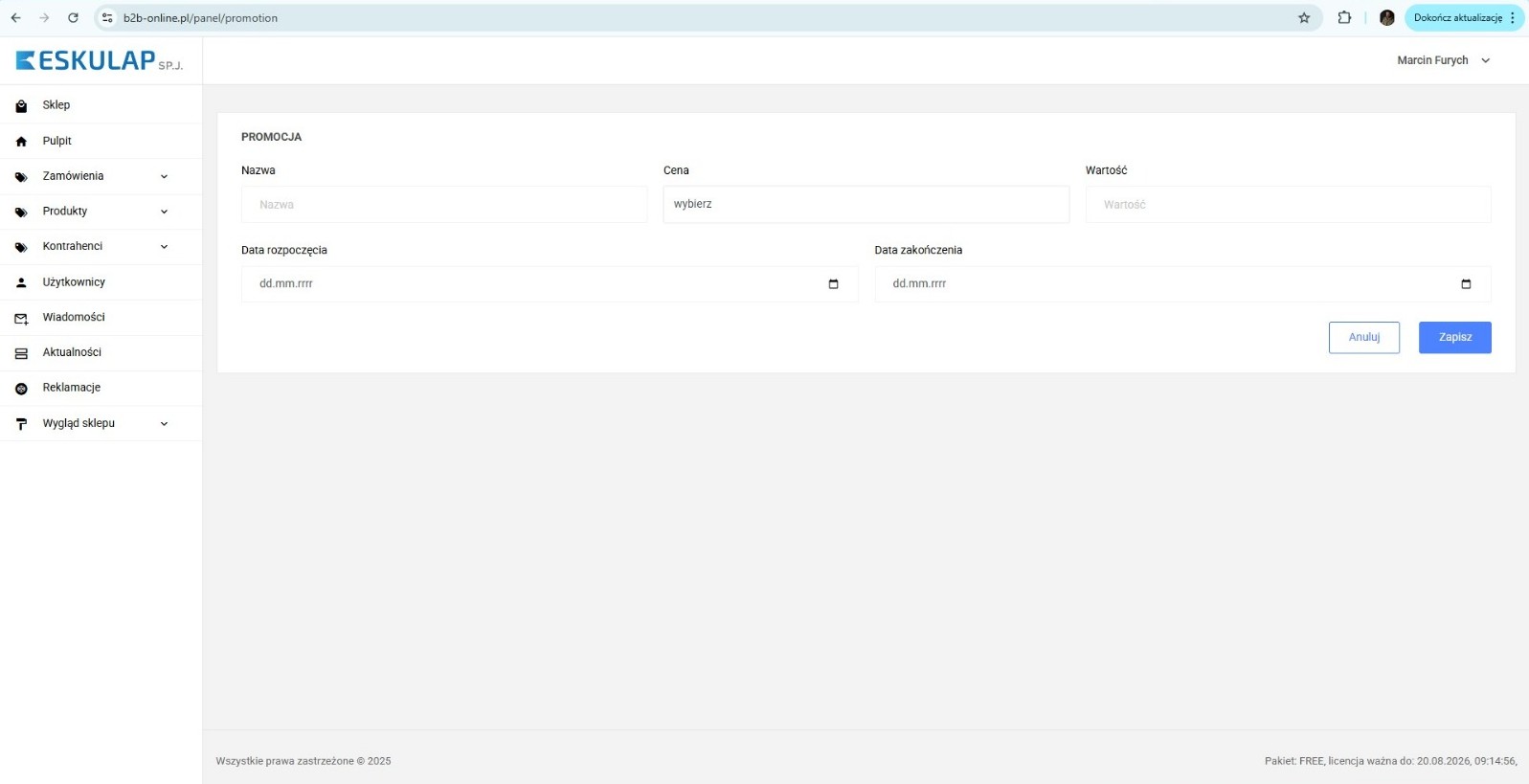Bookmark this page with star icon

(1303, 18)
